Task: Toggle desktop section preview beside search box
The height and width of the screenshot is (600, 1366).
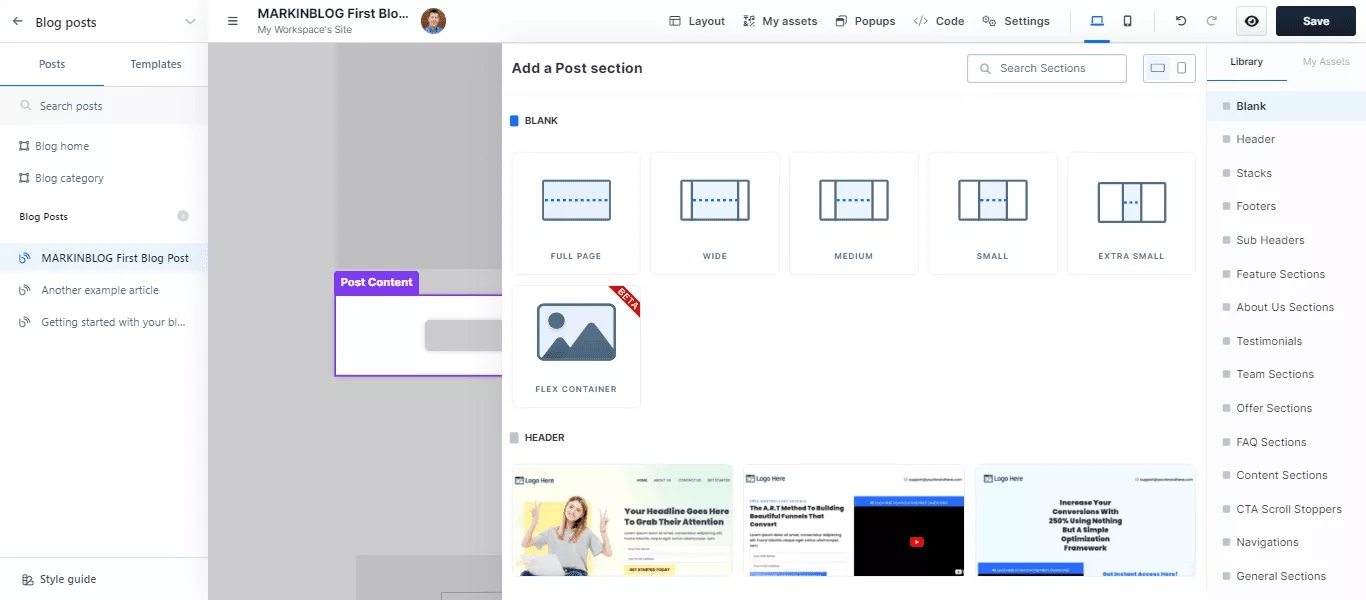Action: tap(1157, 68)
